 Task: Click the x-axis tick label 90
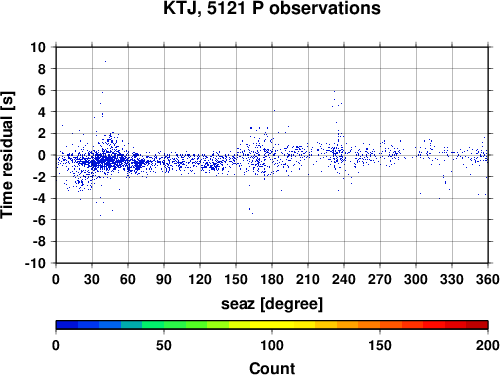[164, 279]
